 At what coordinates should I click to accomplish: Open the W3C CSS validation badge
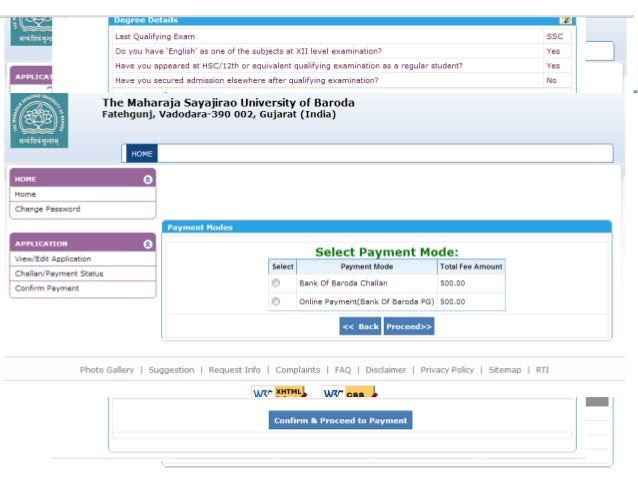tap(349, 392)
